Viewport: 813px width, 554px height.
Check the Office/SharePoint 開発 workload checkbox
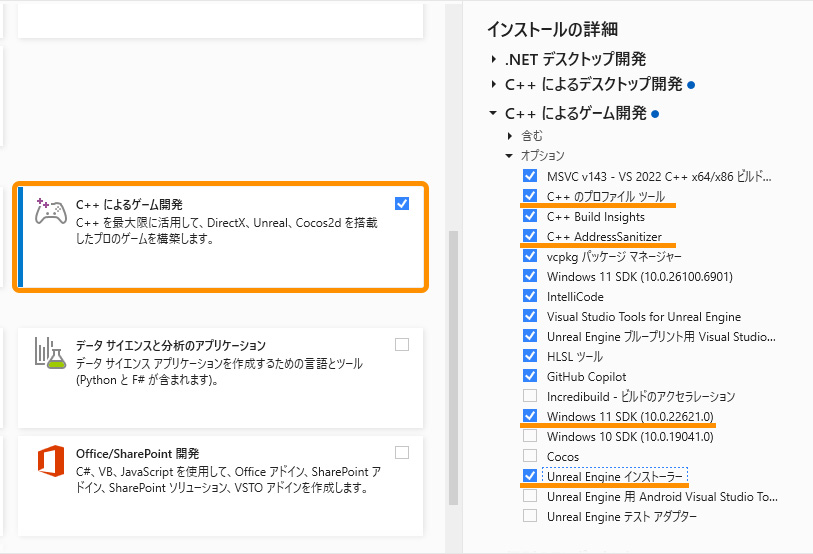(x=402, y=452)
